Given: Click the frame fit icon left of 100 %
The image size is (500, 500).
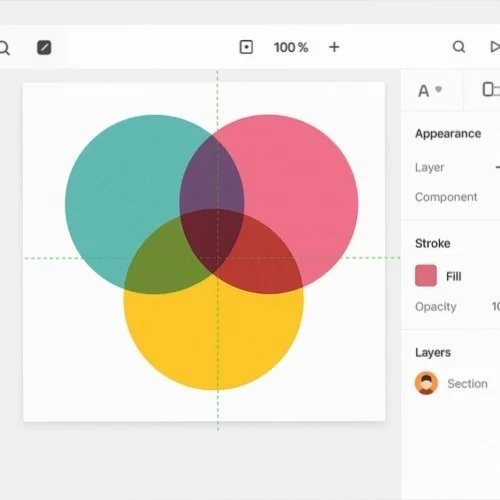Looking at the screenshot, I should (x=246, y=47).
